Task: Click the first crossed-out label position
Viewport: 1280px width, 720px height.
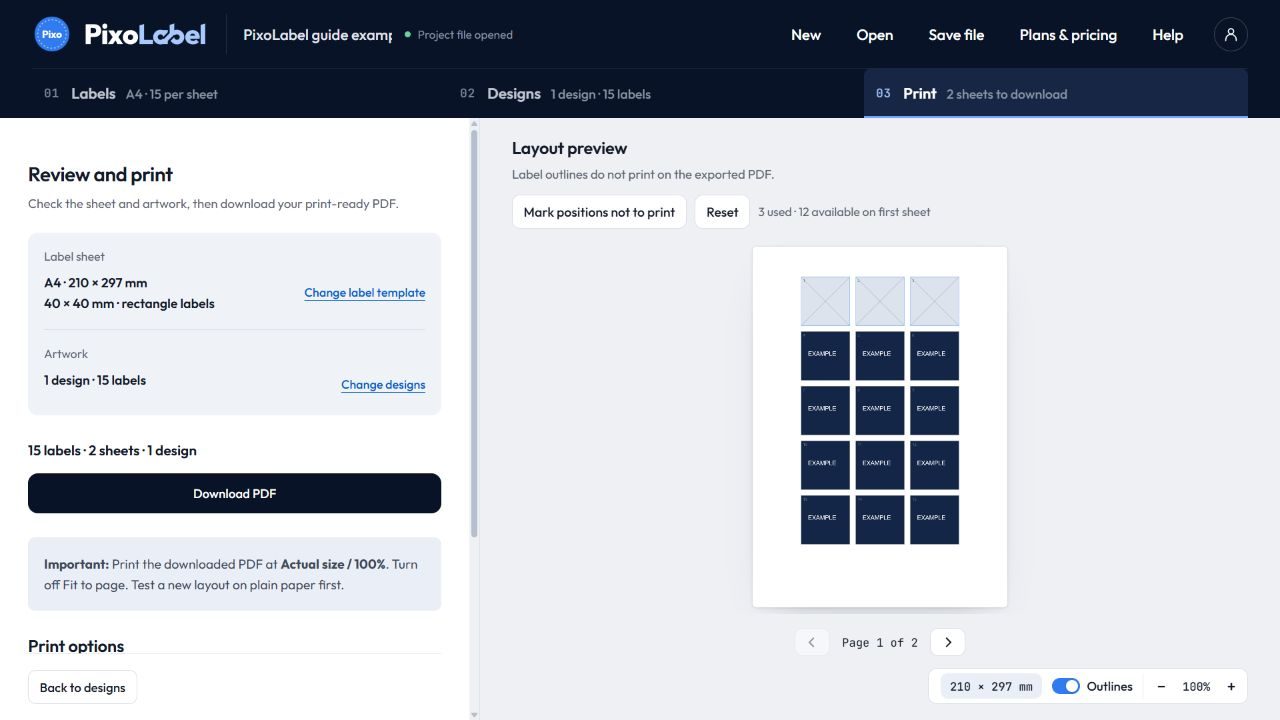Action: coord(825,301)
